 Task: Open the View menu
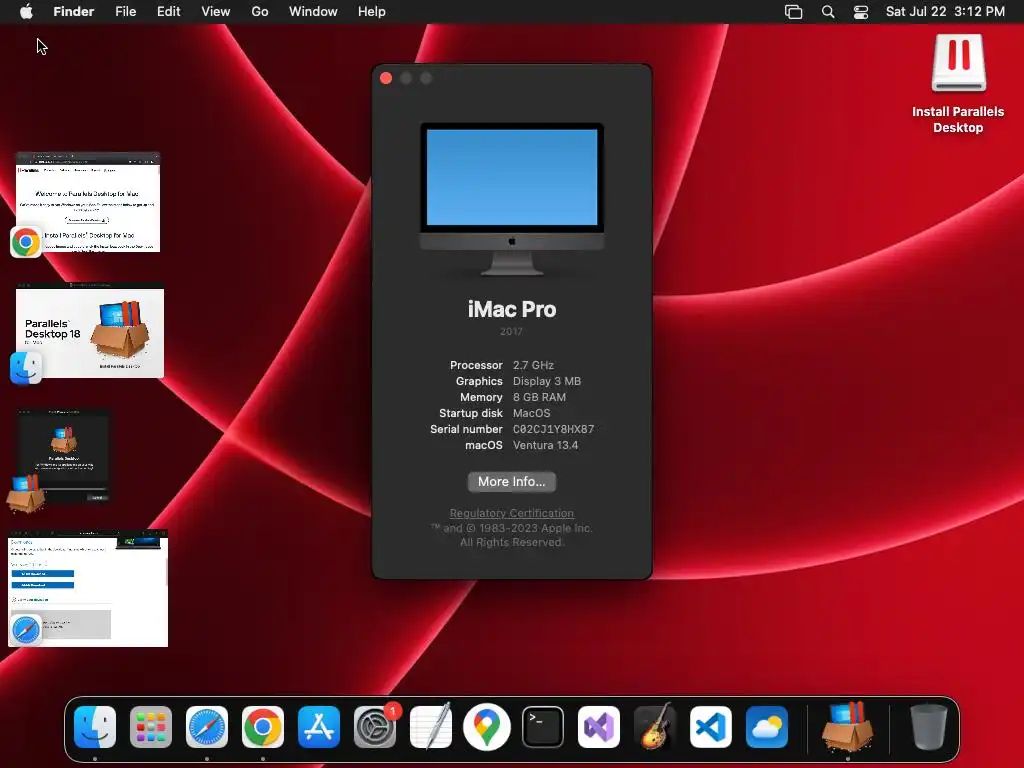pos(216,12)
